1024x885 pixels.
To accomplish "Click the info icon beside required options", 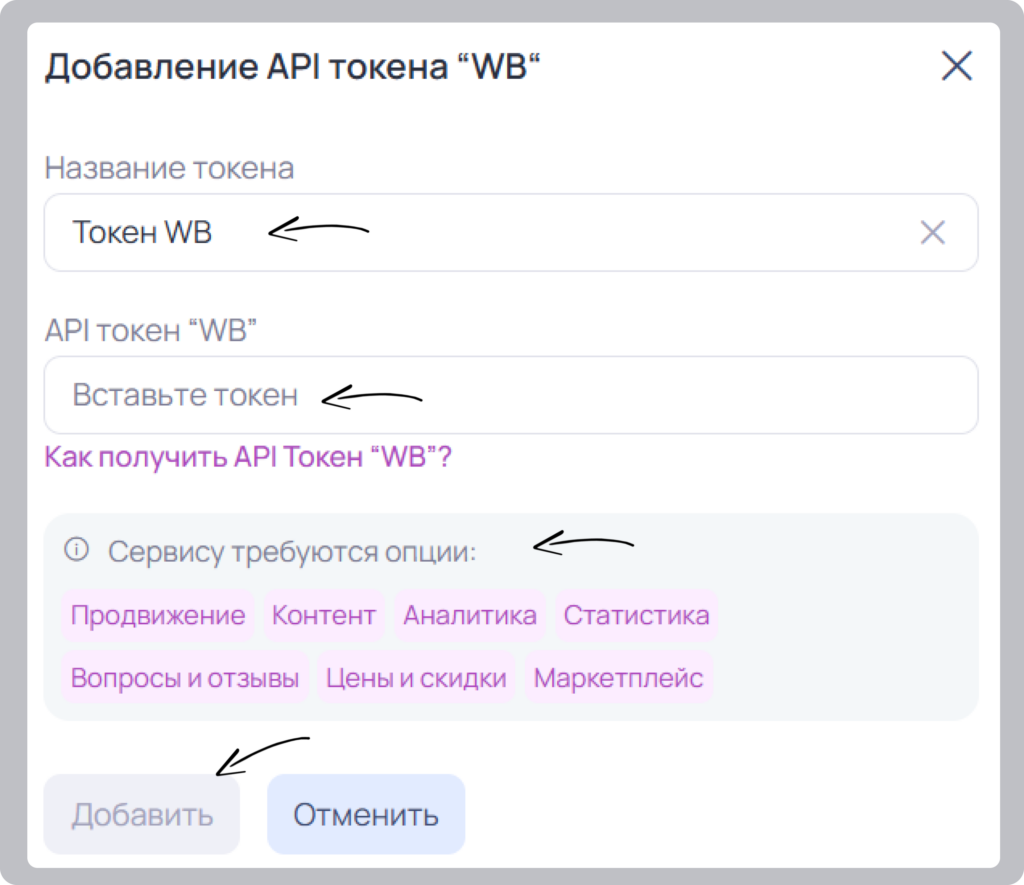I will pos(76,549).
